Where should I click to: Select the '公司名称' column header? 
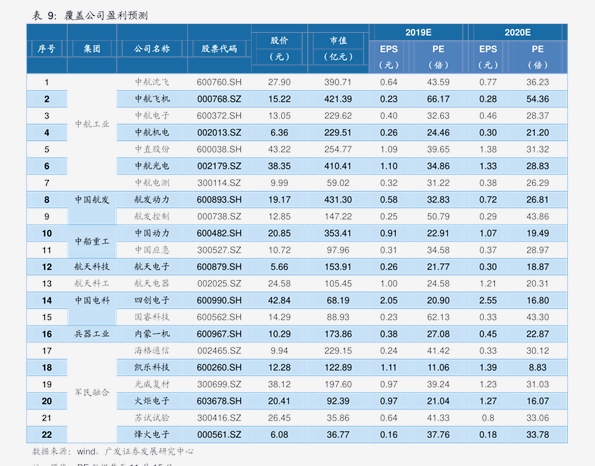click(152, 49)
